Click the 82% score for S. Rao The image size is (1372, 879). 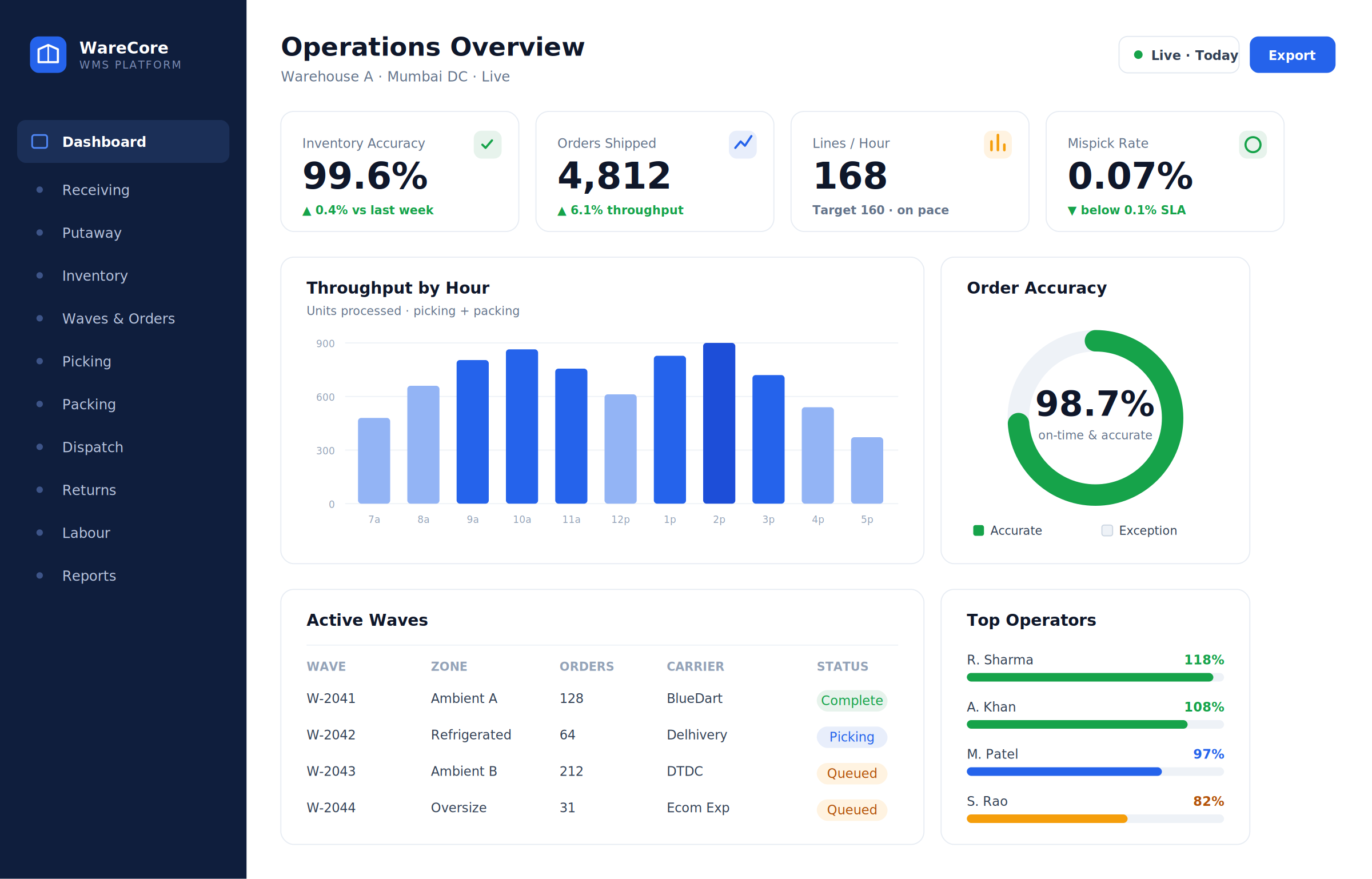1209,801
